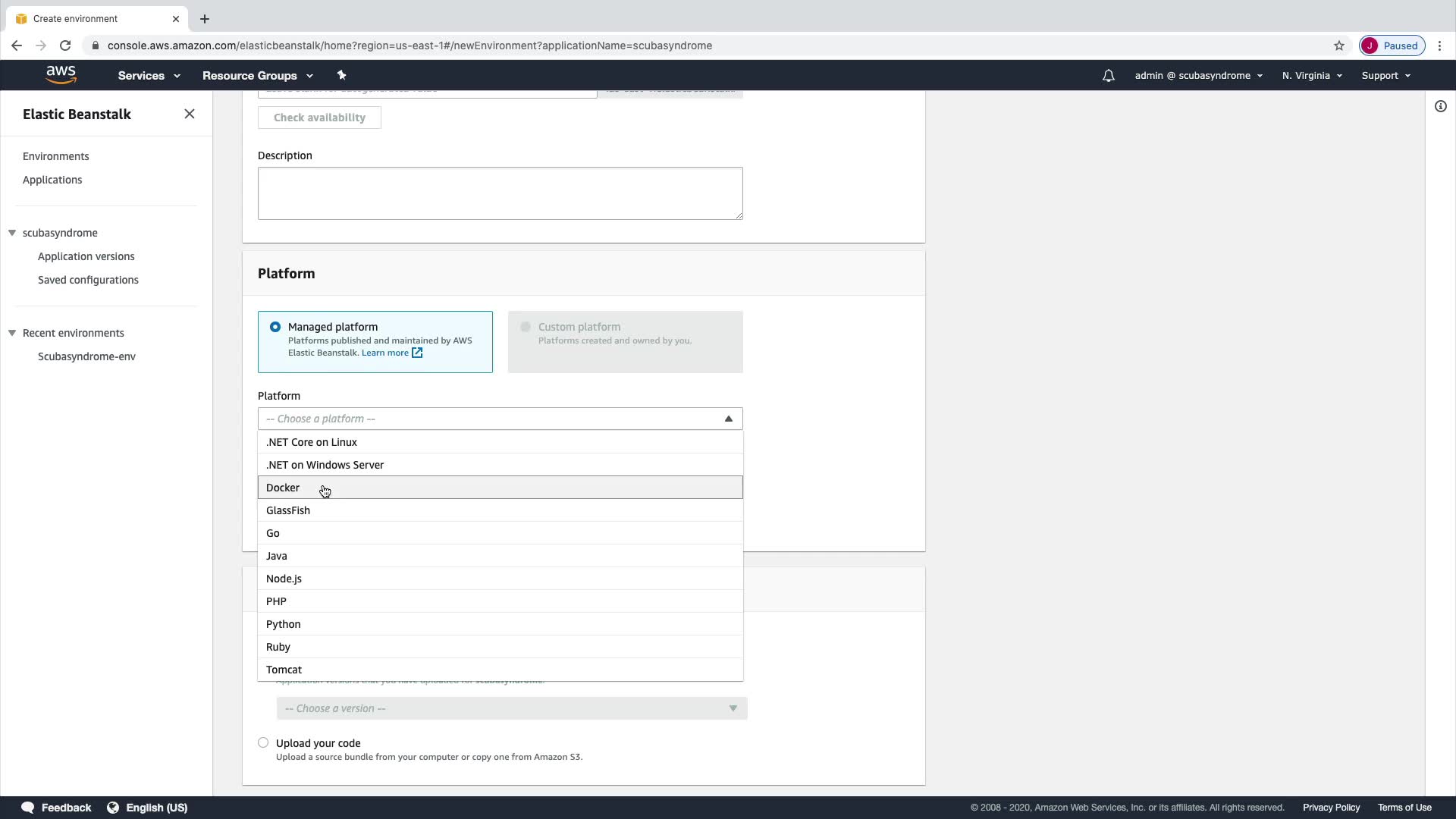Collapse the Platform dropdown arrow
The width and height of the screenshot is (1456, 819).
pos(728,419)
